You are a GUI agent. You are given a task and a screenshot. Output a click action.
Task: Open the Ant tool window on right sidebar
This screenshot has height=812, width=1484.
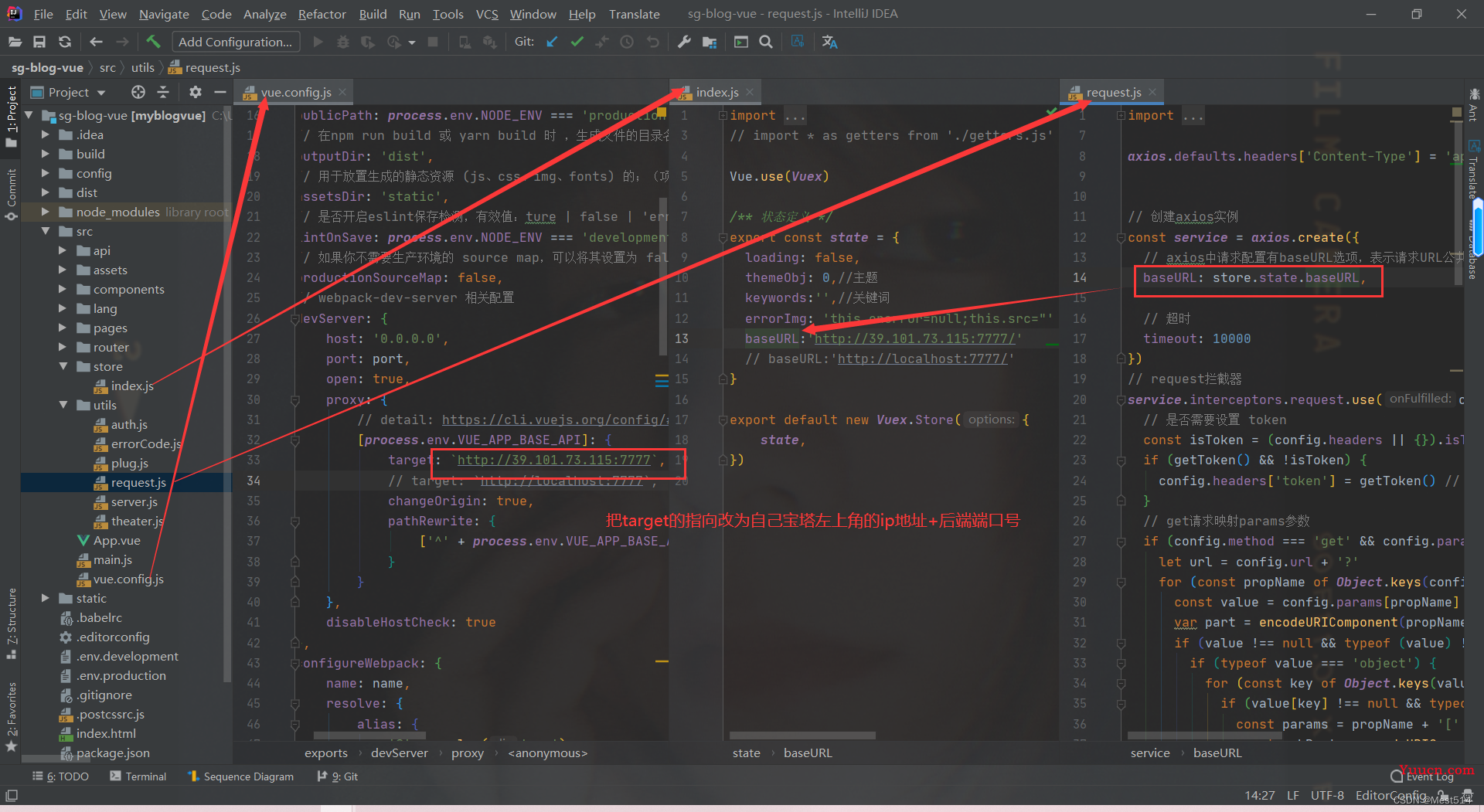pos(1473,106)
